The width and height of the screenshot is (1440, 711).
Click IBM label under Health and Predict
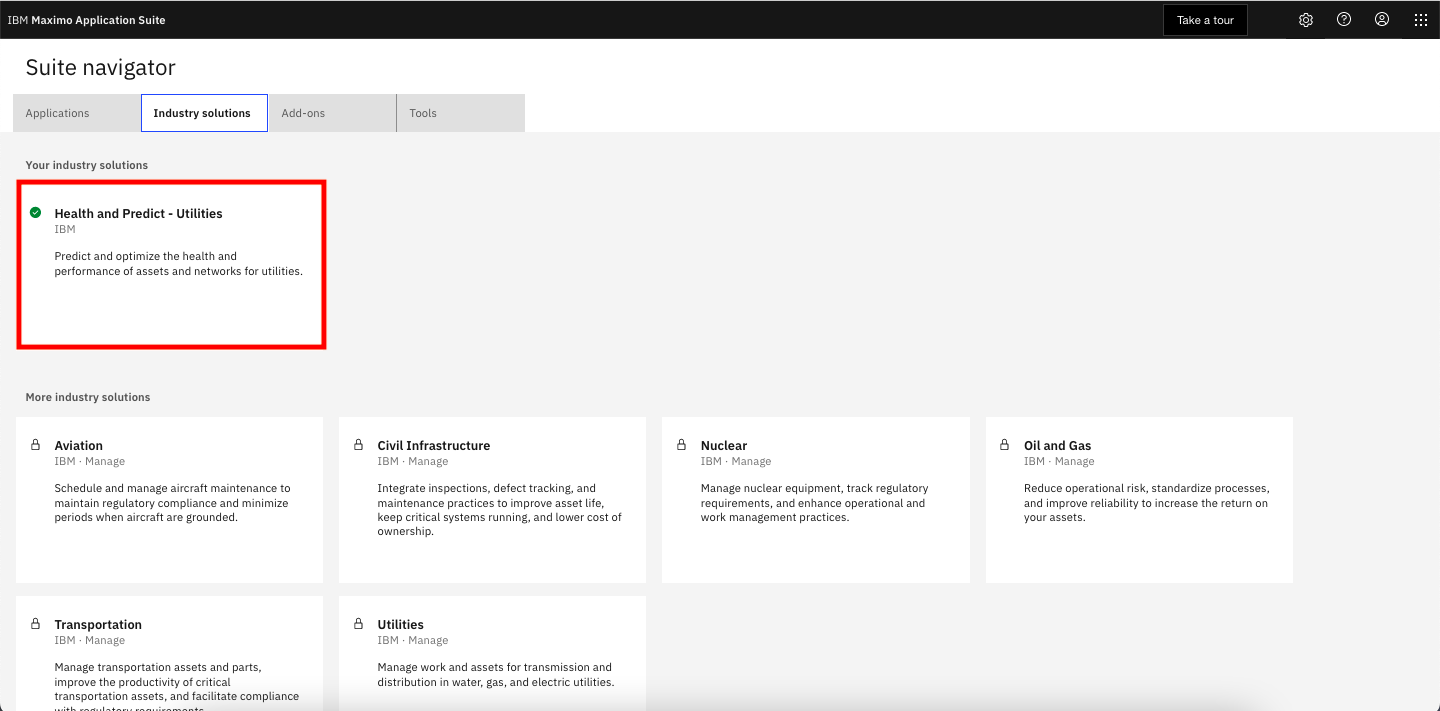65,230
